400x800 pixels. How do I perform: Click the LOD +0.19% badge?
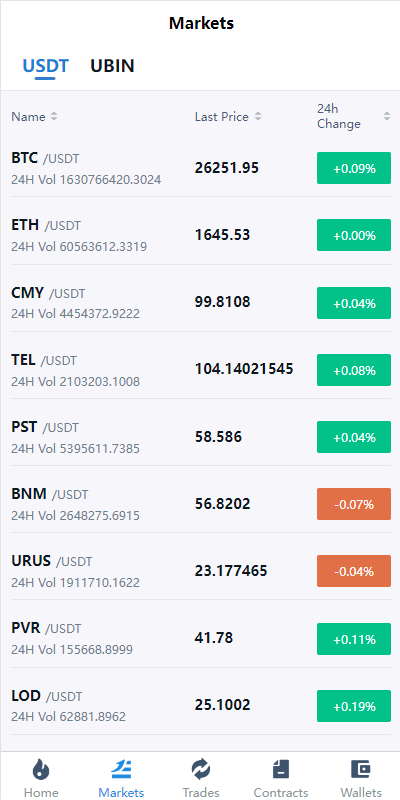tap(354, 706)
